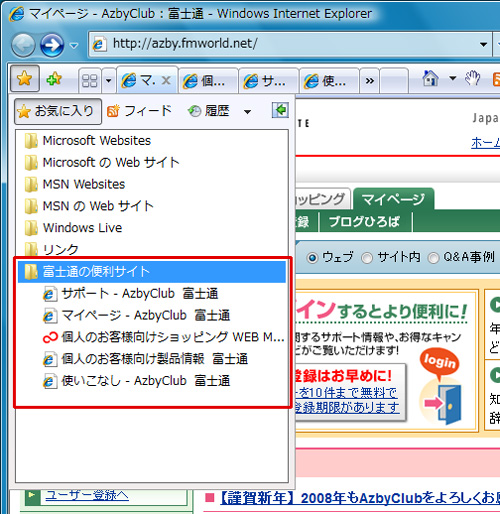Click the ユーザー登録へ link

click(87, 496)
